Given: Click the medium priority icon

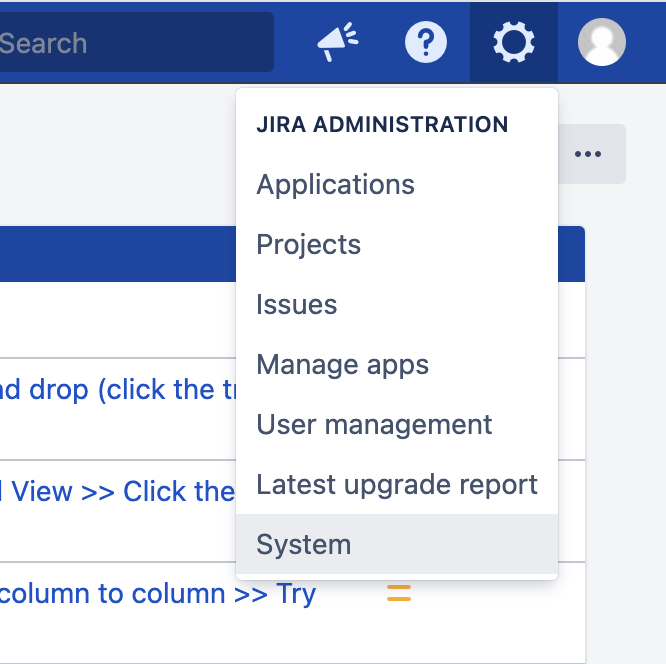Looking at the screenshot, I should point(399,593).
